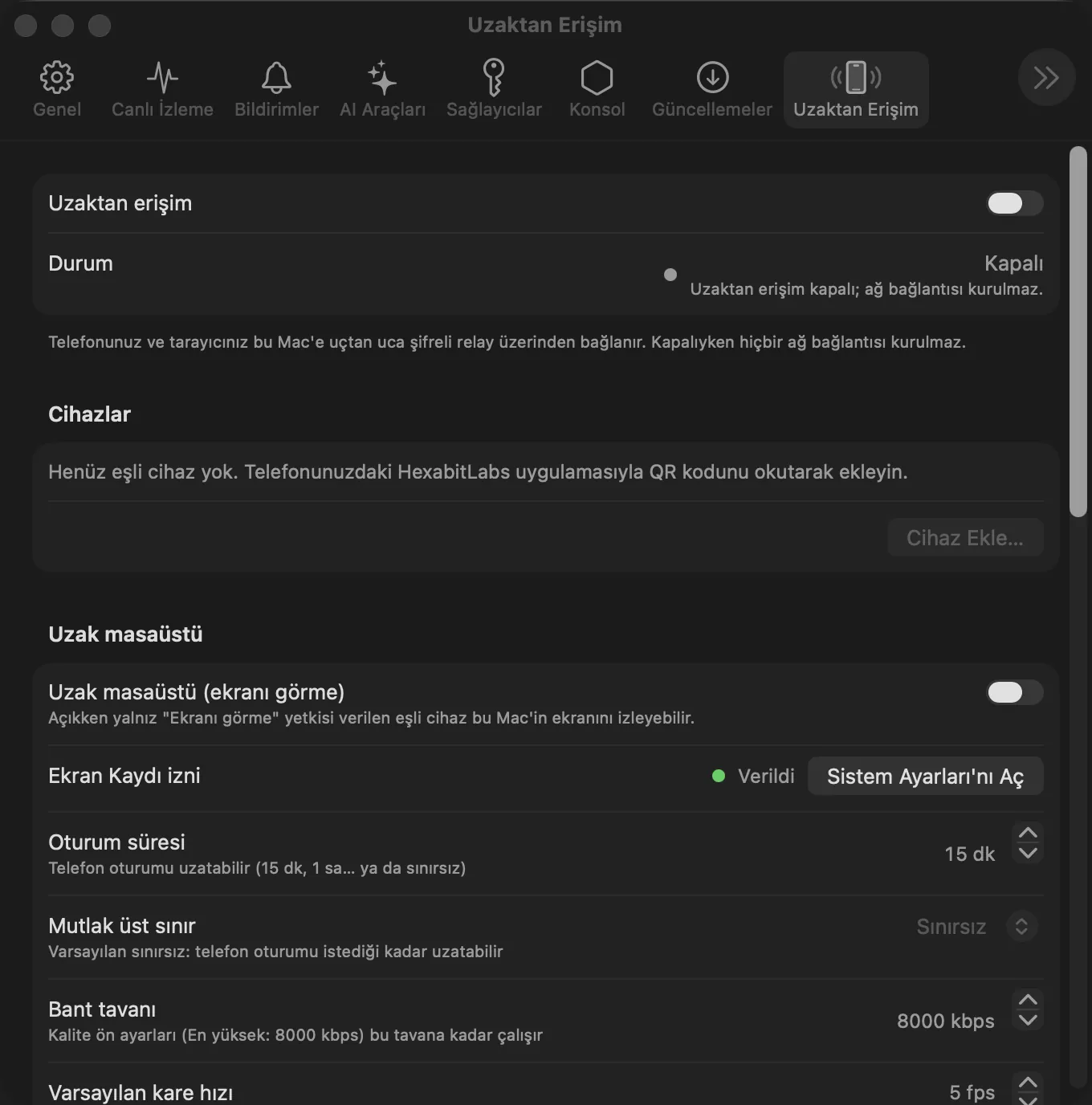This screenshot has width=1092, height=1105.
Task: Open Güncellemeler download icon
Action: tap(712, 89)
